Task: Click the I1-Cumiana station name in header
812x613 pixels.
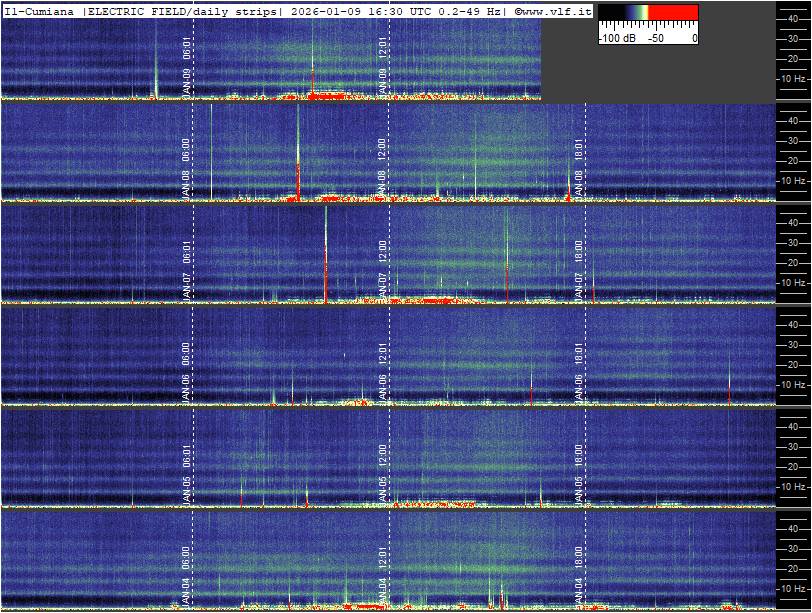Action: pyautogui.click(x=39, y=10)
